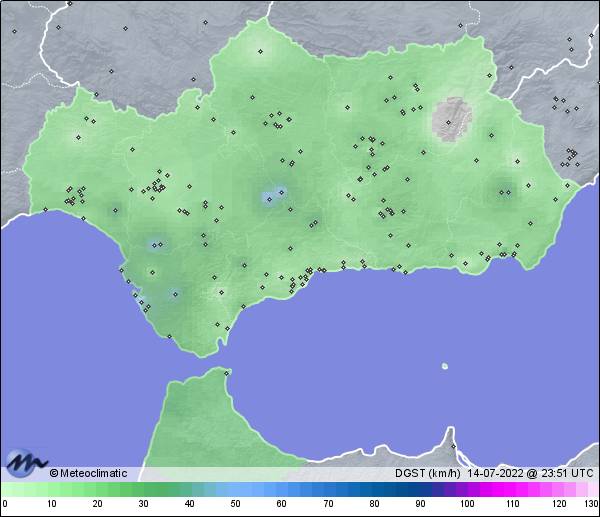Click the 30 value on the legend scale

click(143, 504)
